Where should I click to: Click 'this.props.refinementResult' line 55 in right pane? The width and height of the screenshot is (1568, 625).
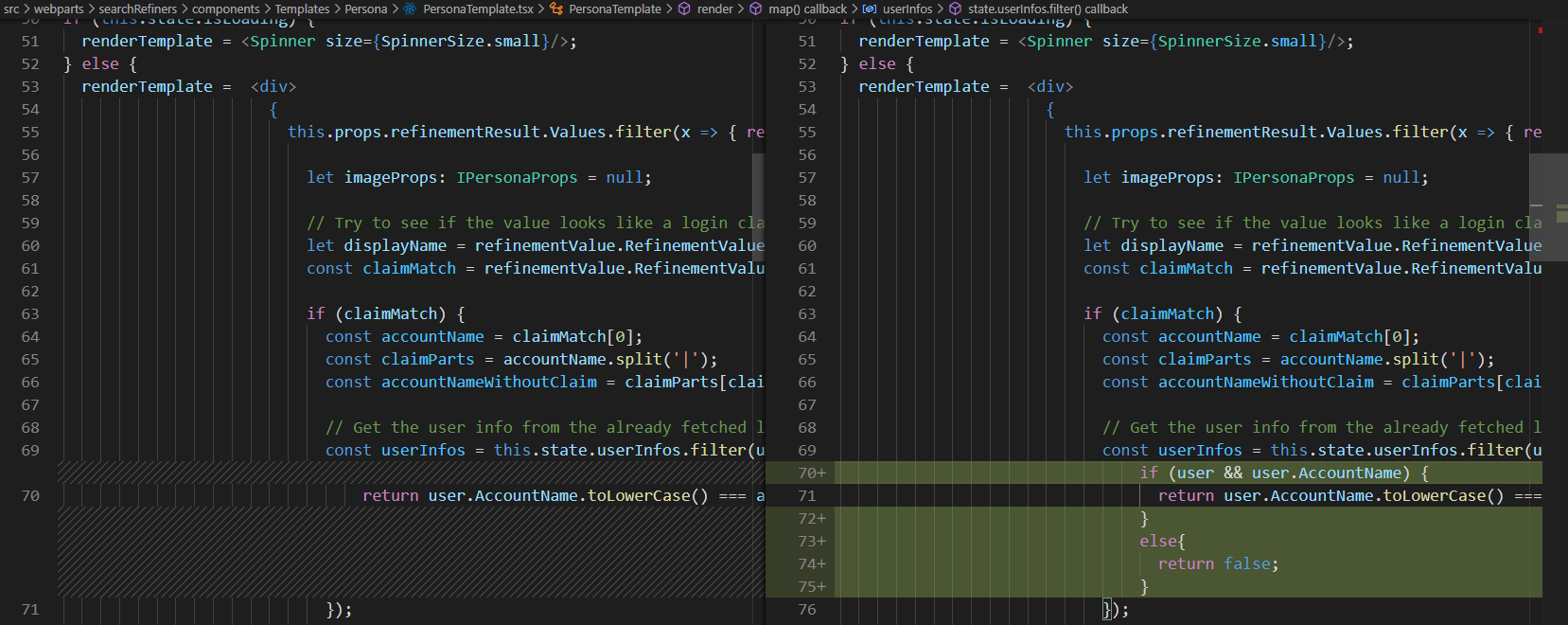1303,132
